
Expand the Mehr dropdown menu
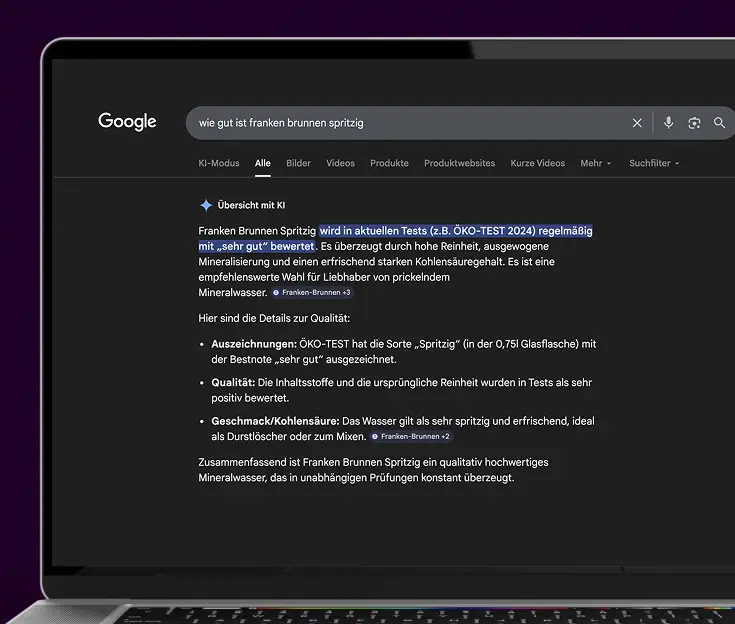[595, 163]
